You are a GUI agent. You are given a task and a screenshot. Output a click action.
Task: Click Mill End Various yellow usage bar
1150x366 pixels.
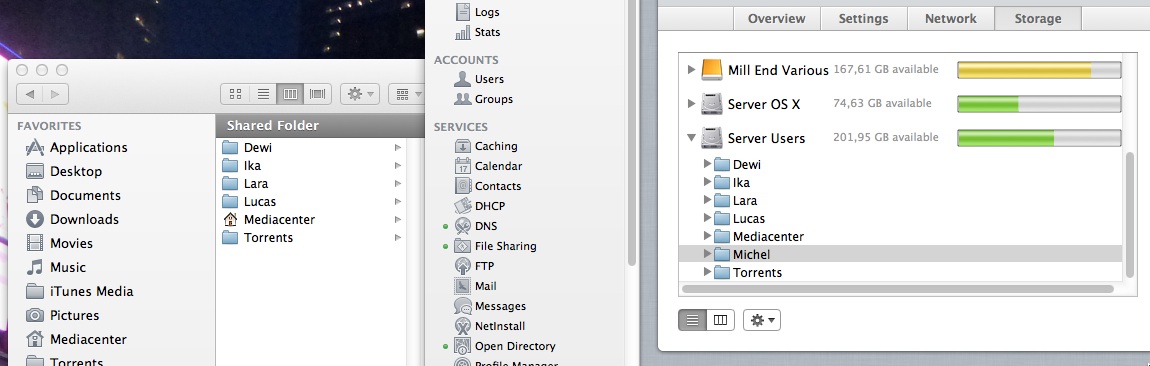(x=1039, y=70)
